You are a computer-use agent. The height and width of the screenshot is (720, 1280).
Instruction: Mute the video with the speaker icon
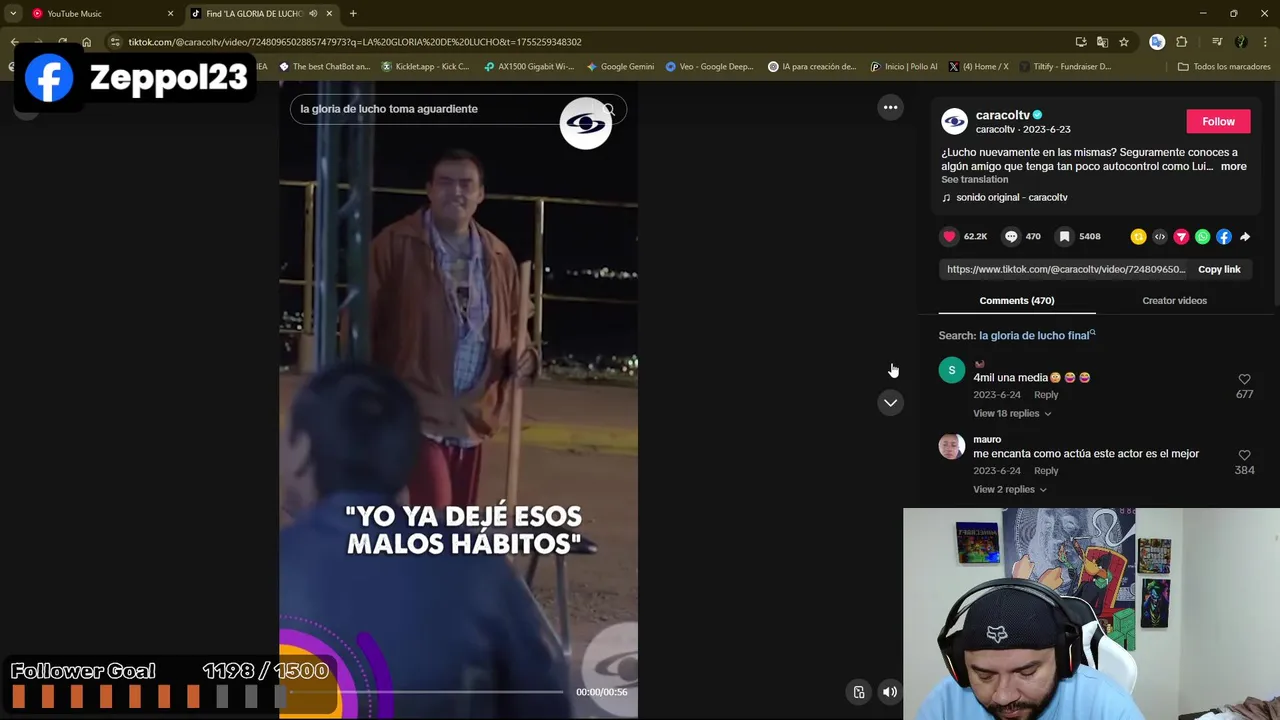point(889,692)
